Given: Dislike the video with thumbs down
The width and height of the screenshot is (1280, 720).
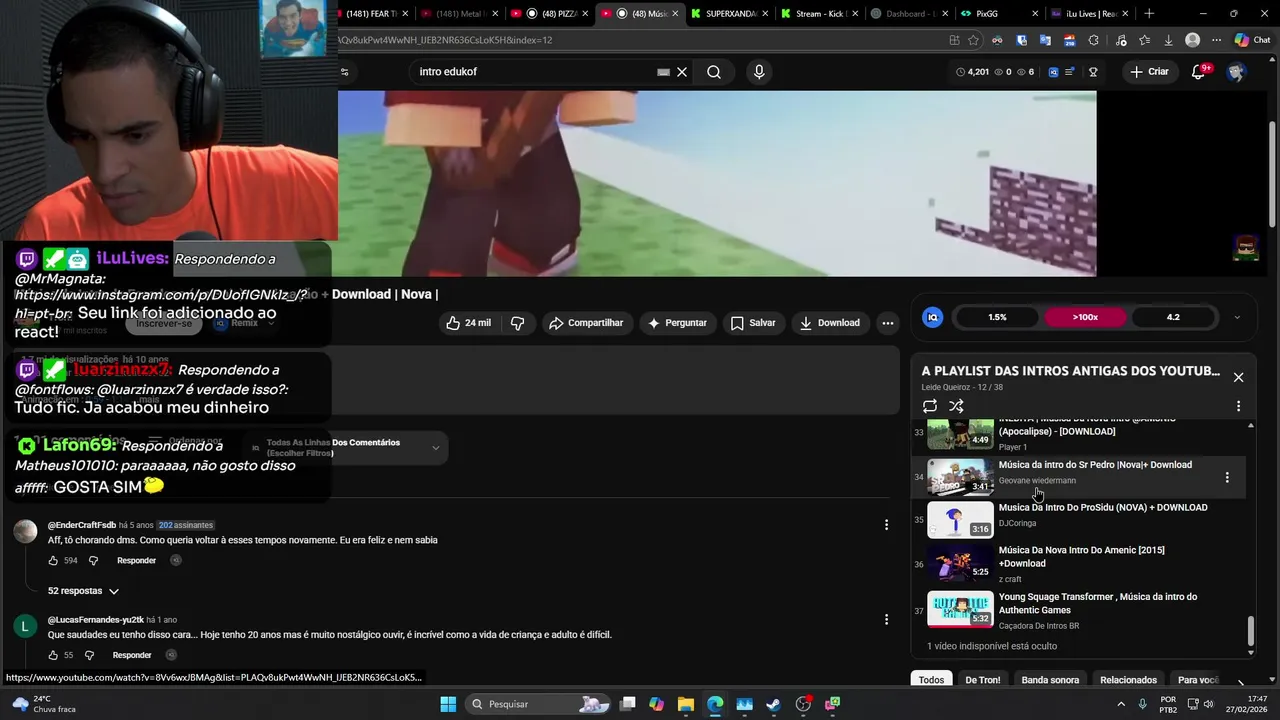Looking at the screenshot, I should (517, 323).
